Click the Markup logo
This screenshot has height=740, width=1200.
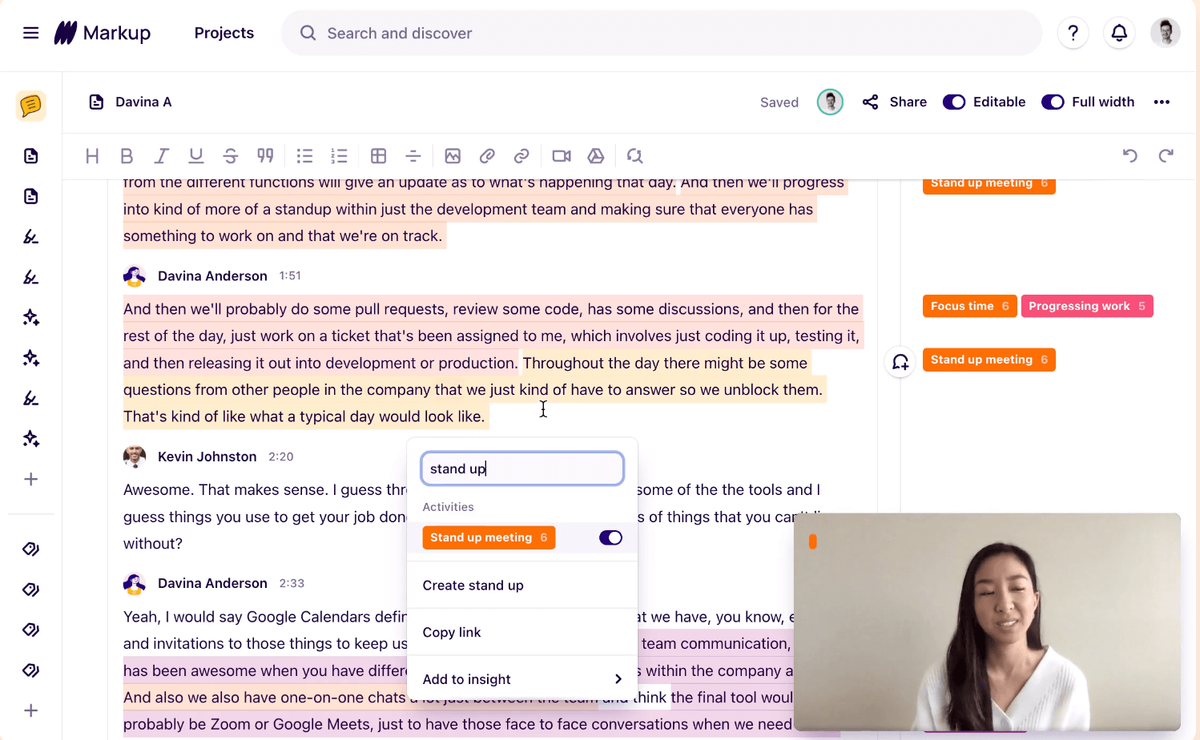click(103, 32)
